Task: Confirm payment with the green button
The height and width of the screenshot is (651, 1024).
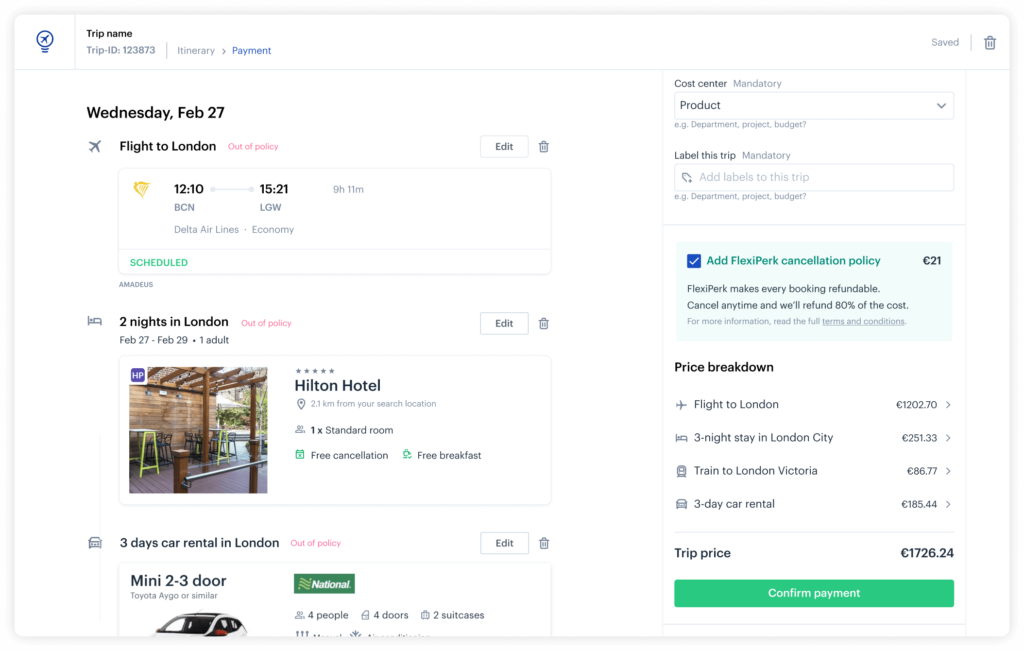Action: (x=814, y=593)
